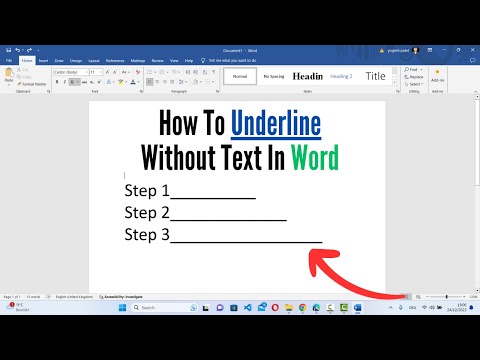Activate the Format Painter
The width and height of the screenshot is (480, 360).
(x=32, y=84)
